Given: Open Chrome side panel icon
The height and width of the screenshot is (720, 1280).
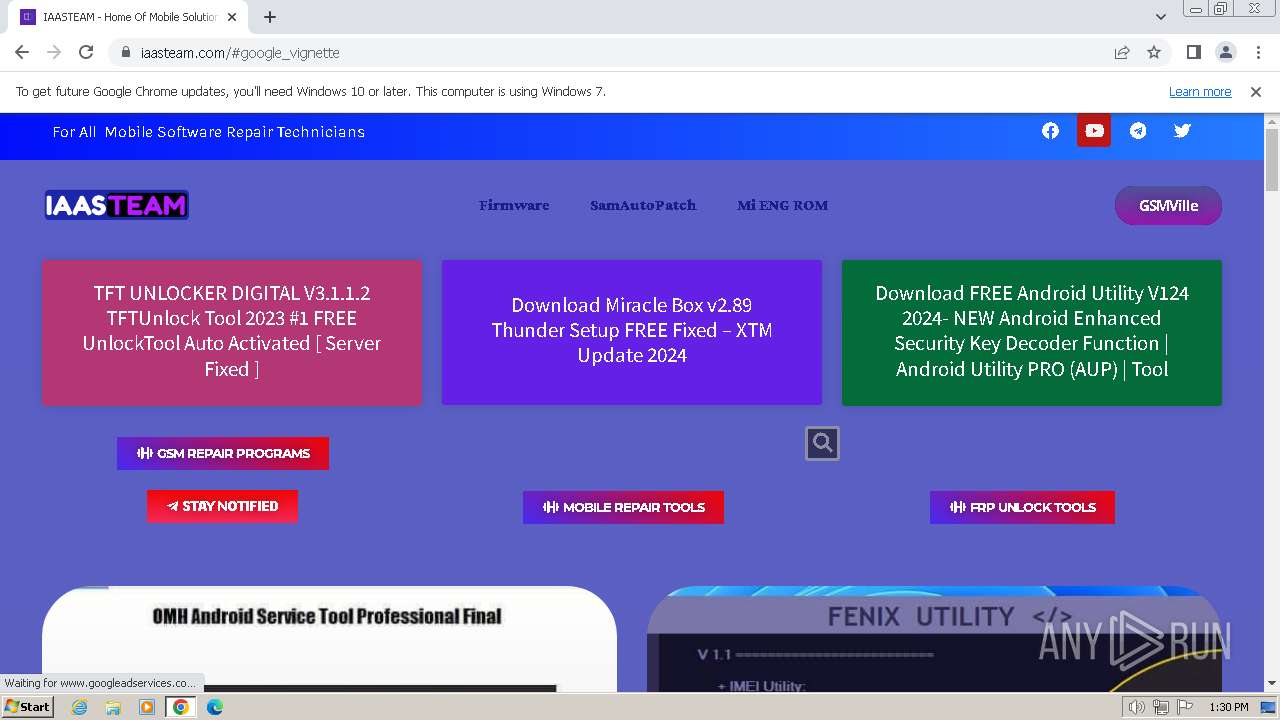Looking at the screenshot, I should 1193,52.
